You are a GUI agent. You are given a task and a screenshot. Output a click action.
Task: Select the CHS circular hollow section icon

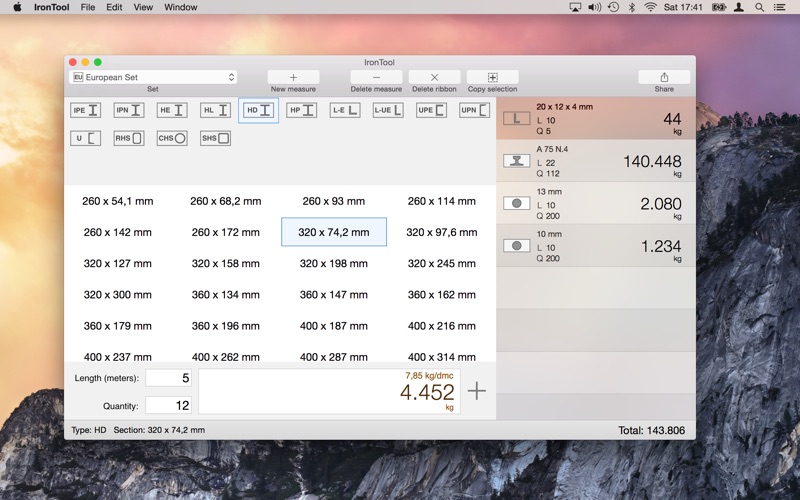[171, 138]
